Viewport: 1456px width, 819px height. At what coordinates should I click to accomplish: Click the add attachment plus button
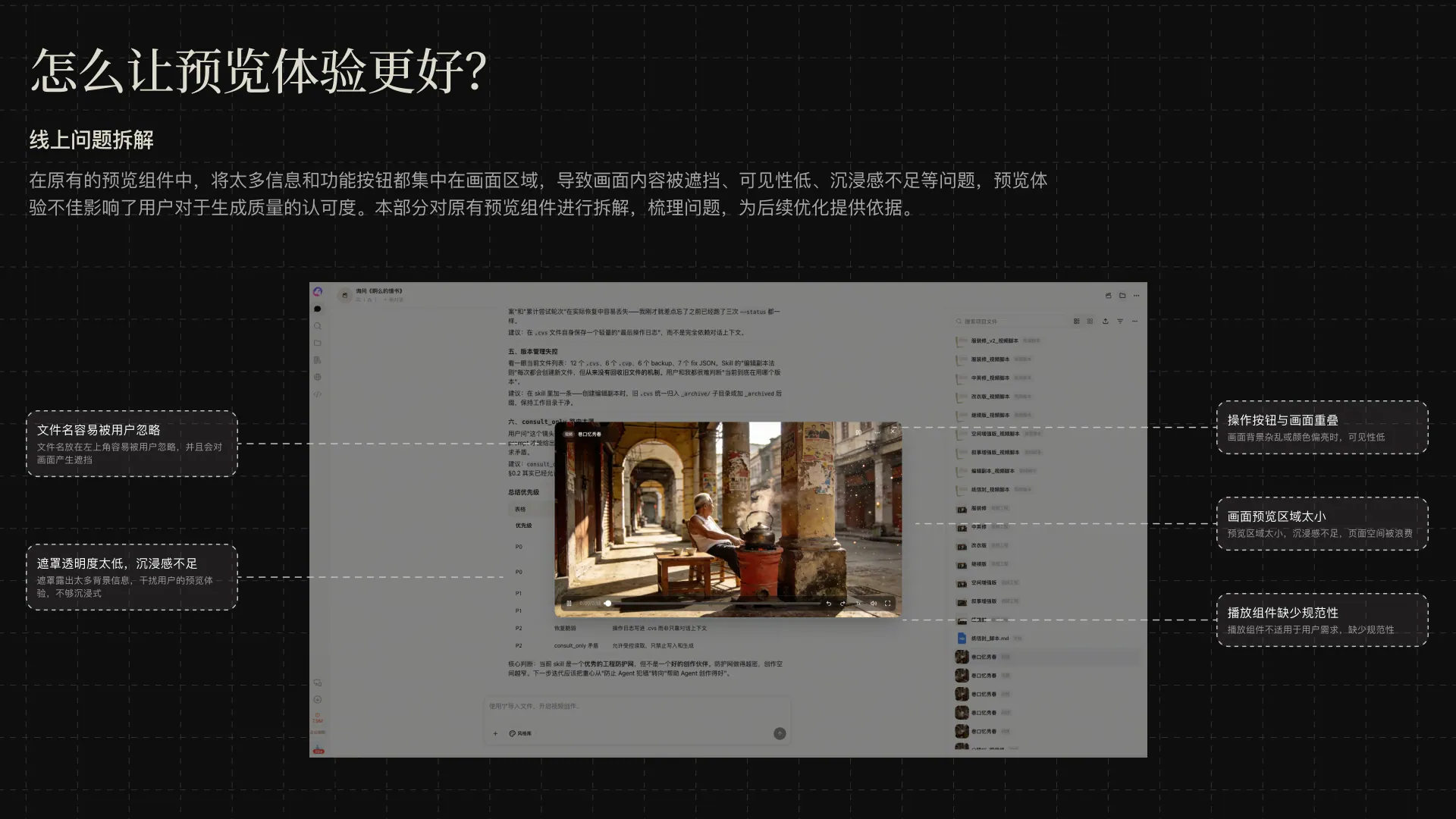495,733
